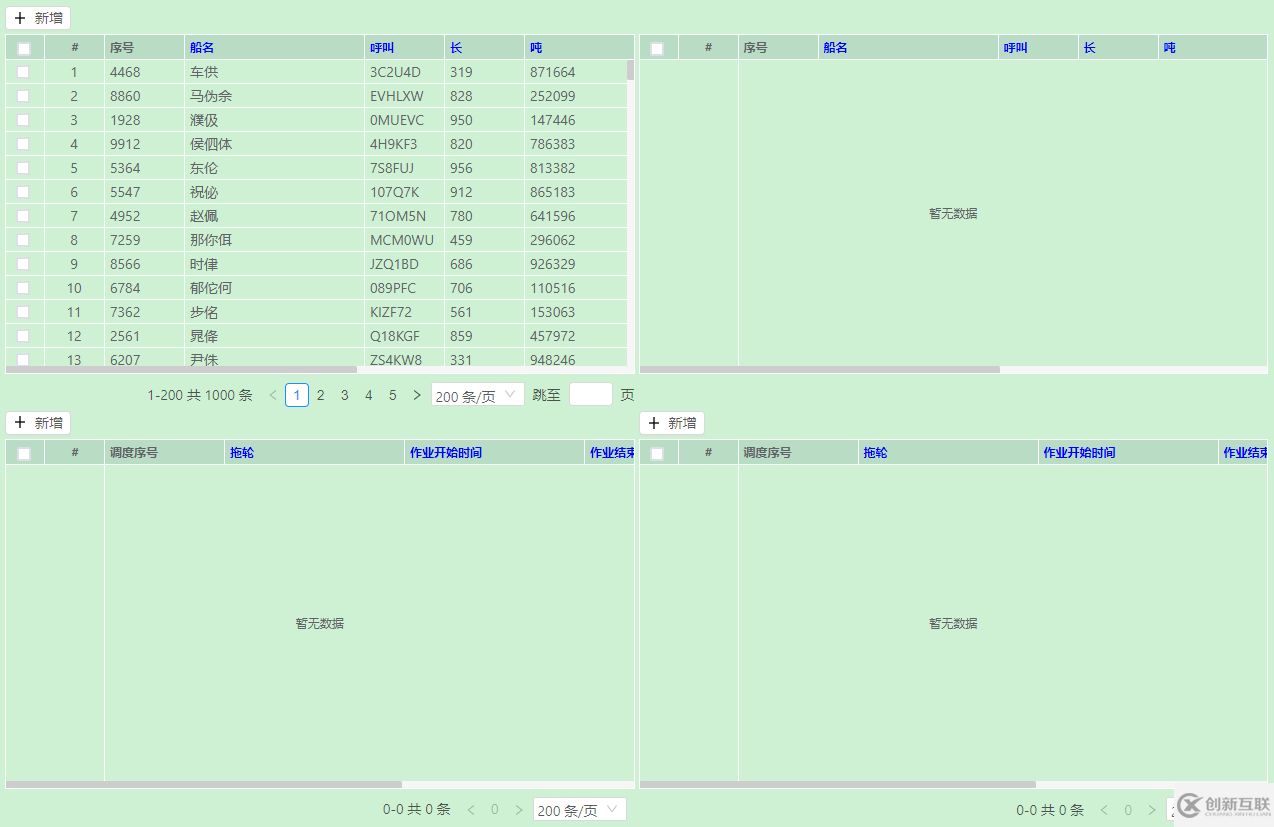Screen dimensions: 1274x827
Task: Tick the checkbox for row 赵佩
Action: click(x=23, y=216)
